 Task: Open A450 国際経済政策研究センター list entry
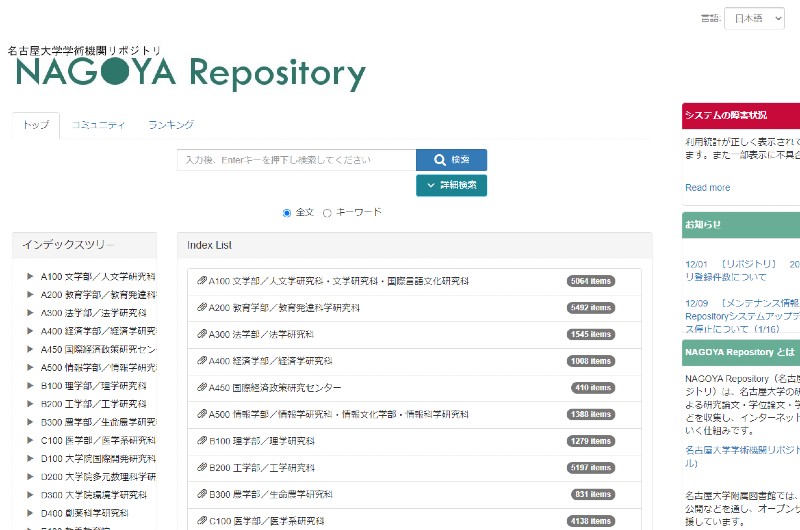pyautogui.click(x=275, y=388)
